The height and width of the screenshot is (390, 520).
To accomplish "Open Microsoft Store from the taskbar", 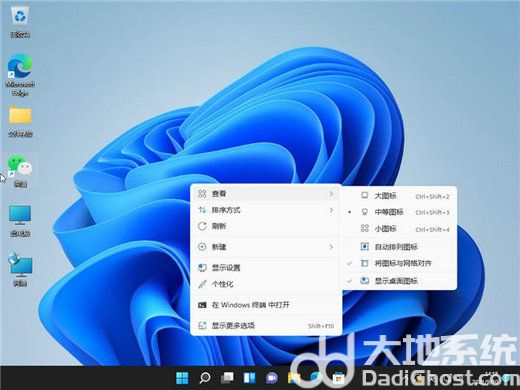I will pos(338,378).
